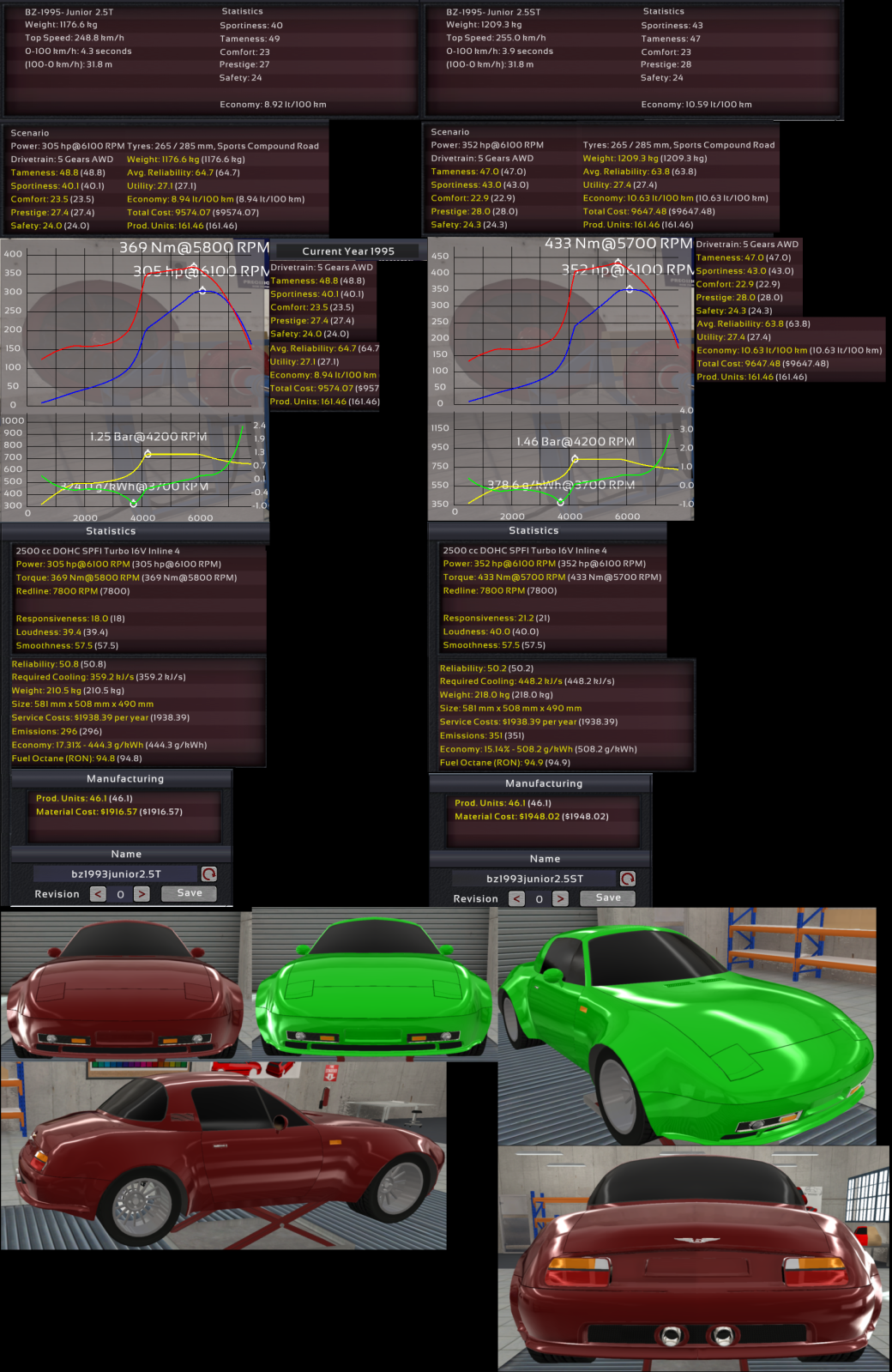Increase revision for bz1993junior2.5T engine
Screen dimensions: 892x1372
142,894
